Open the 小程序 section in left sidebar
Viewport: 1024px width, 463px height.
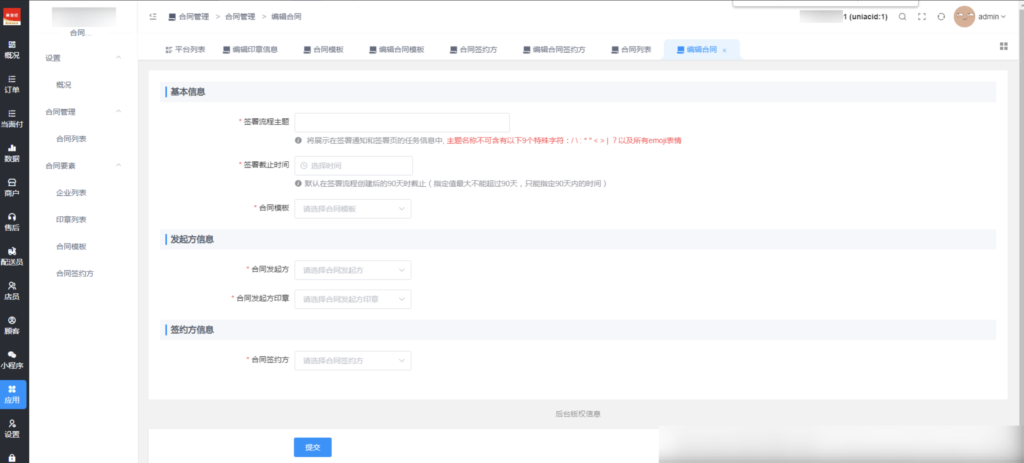pos(12,359)
